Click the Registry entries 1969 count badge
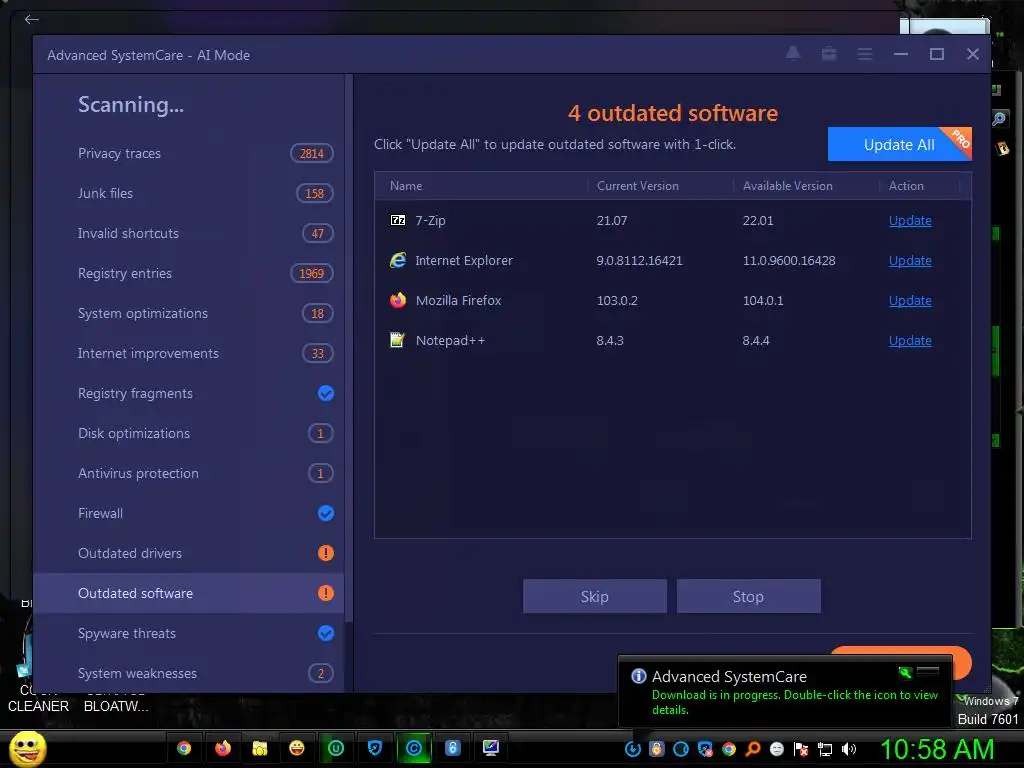This screenshot has width=1024, height=768. click(312, 274)
